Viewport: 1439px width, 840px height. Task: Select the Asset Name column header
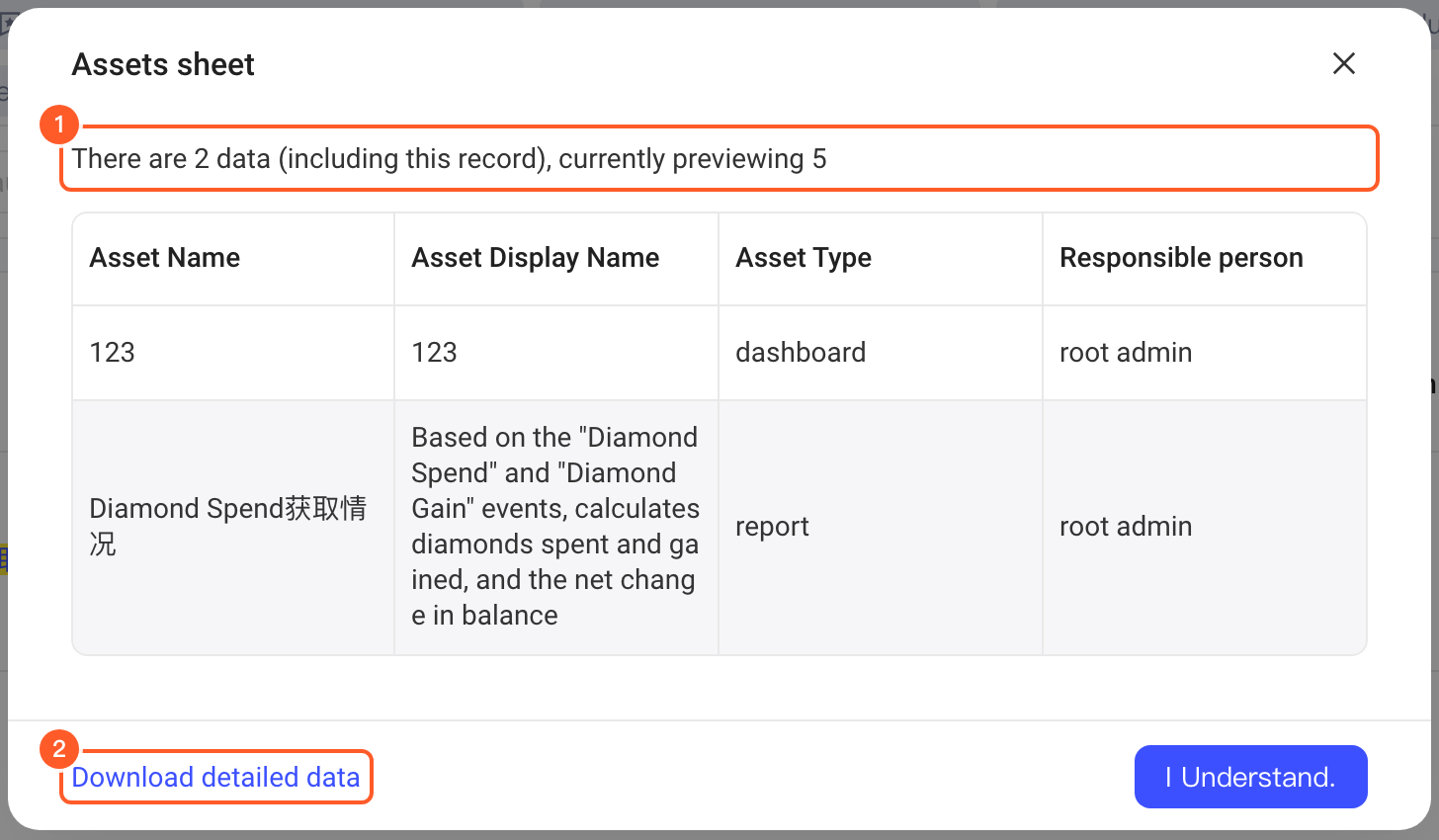(233, 258)
